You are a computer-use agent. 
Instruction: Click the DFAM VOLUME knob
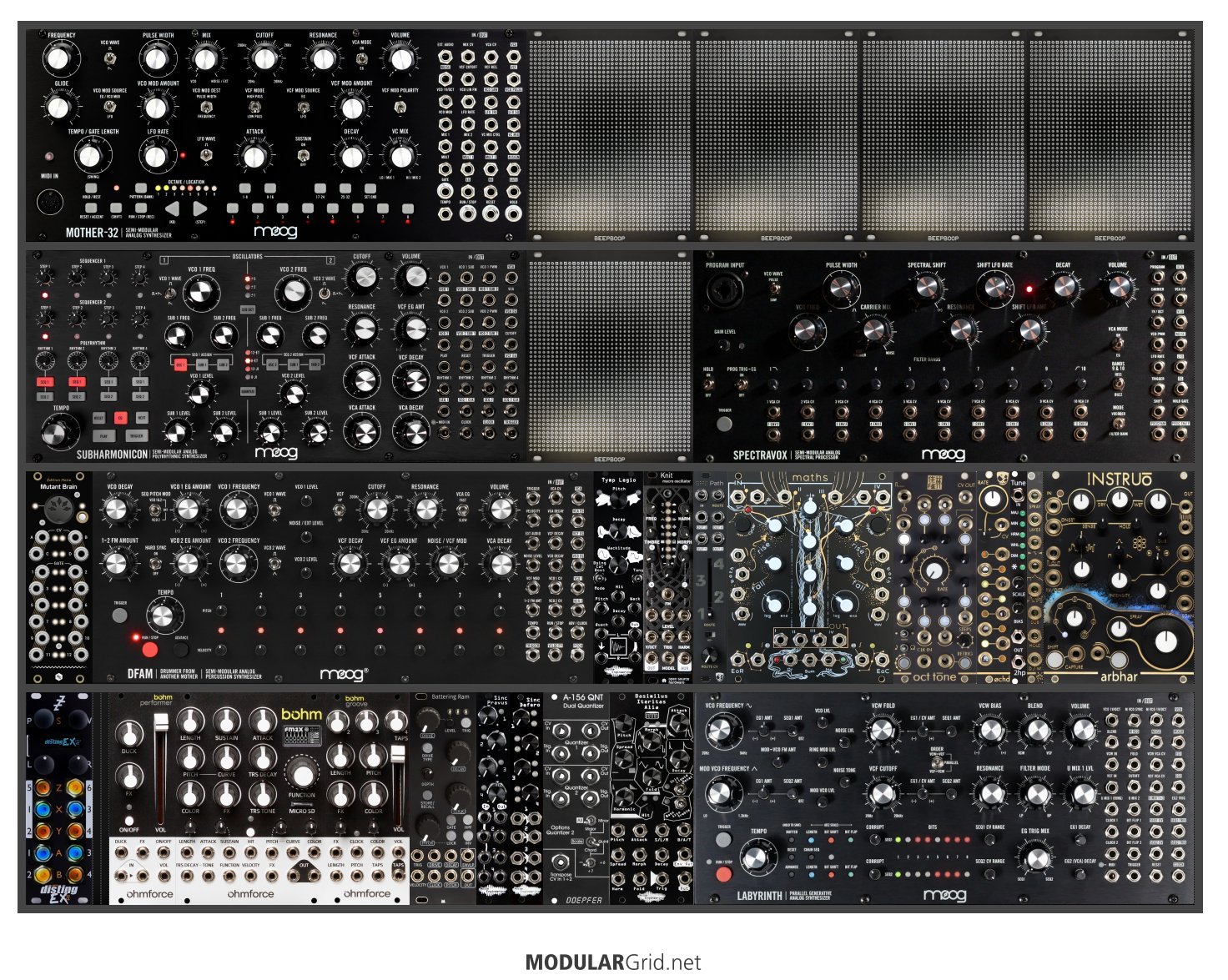[500, 510]
